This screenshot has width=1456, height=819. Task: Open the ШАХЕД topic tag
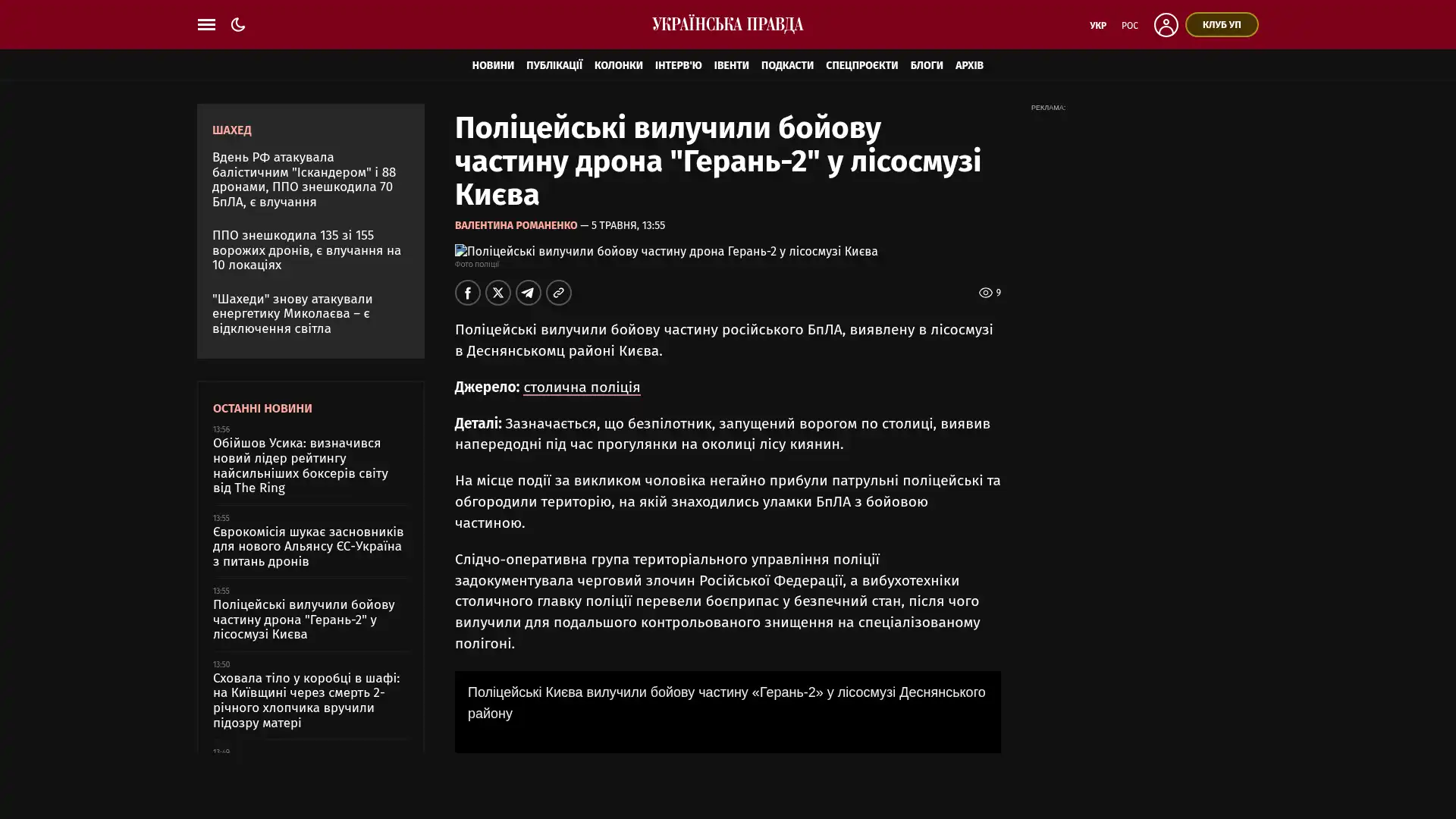tap(232, 130)
